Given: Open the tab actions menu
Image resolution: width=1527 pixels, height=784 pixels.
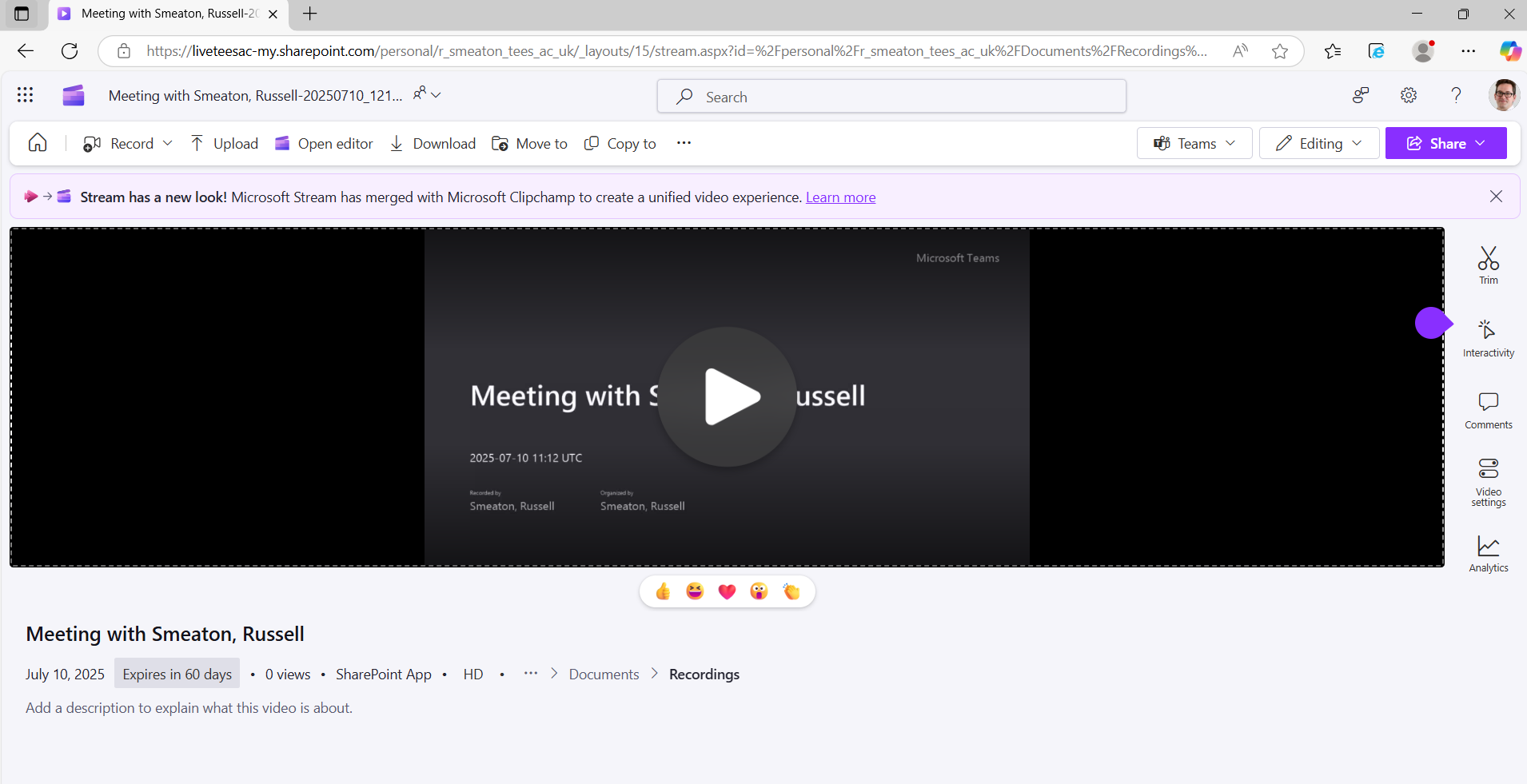Looking at the screenshot, I should (22, 14).
